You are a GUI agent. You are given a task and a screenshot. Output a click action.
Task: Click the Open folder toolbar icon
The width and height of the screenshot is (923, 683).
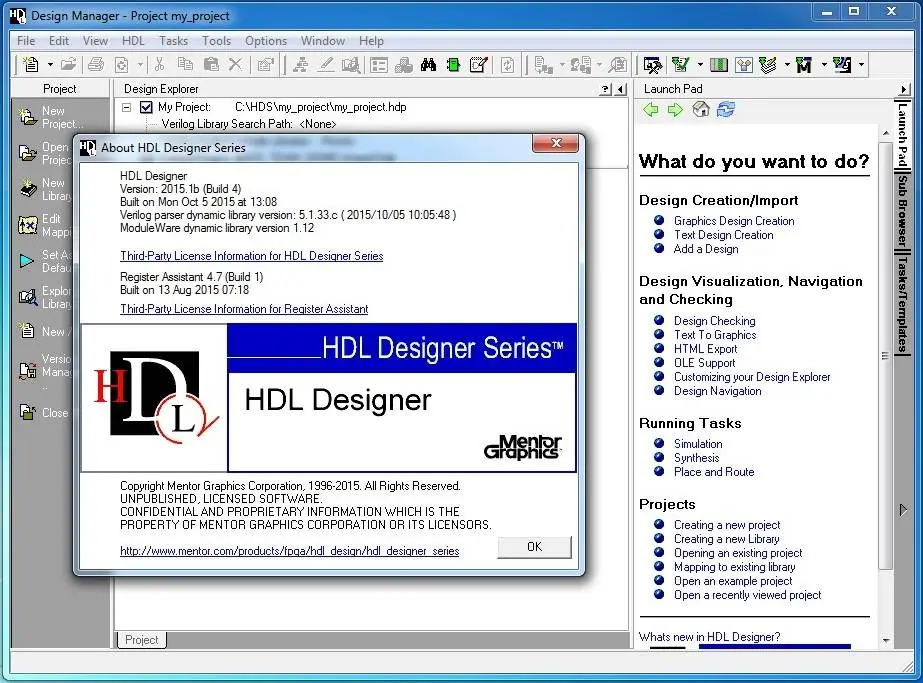[x=68, y=64]
